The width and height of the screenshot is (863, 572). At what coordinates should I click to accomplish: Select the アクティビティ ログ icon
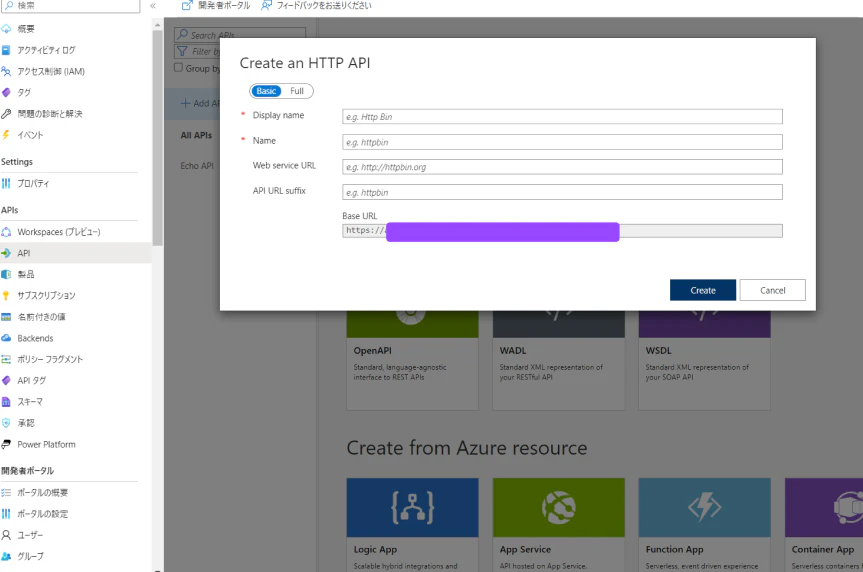click(x=6, y=50)
